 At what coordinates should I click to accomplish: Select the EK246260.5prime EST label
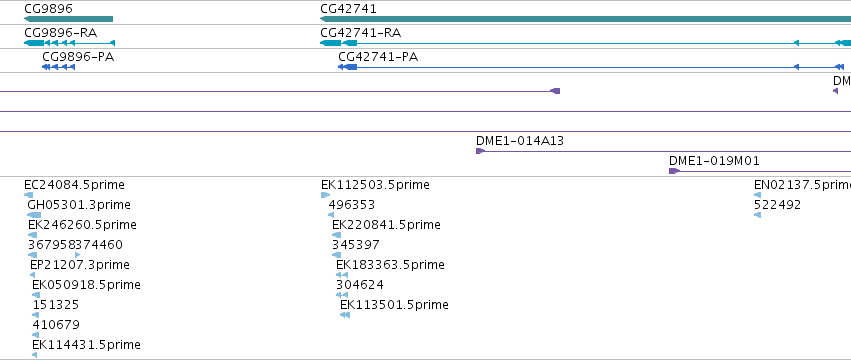(82, 225)
